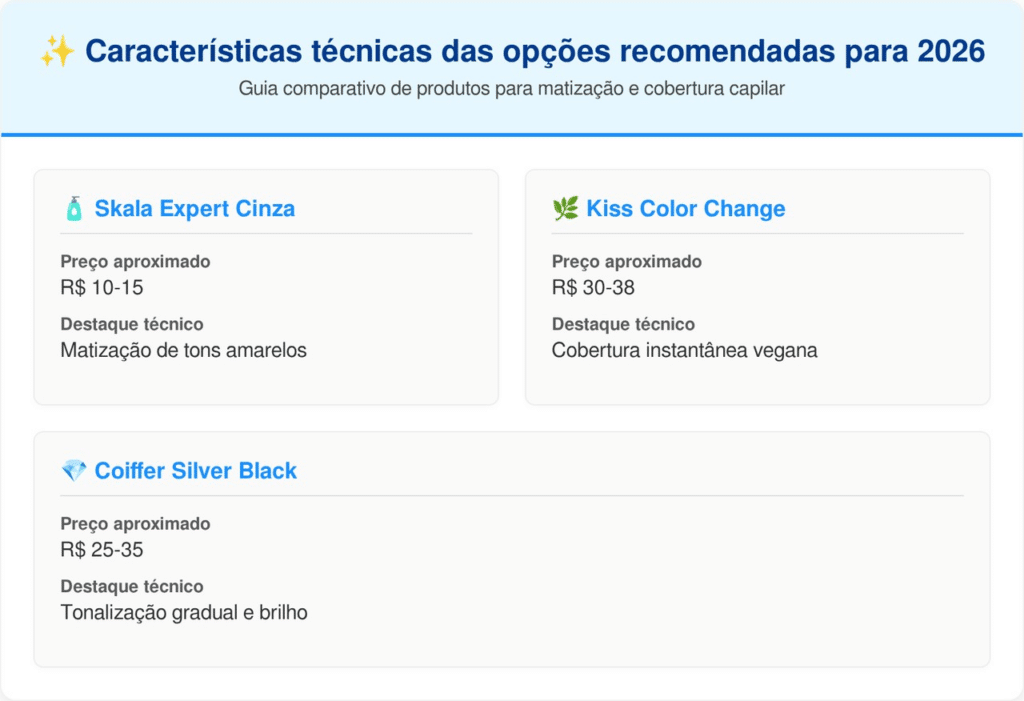Click the lotion bottle icon beside Skala
The image size is (1024, 701).
[74, 208]
